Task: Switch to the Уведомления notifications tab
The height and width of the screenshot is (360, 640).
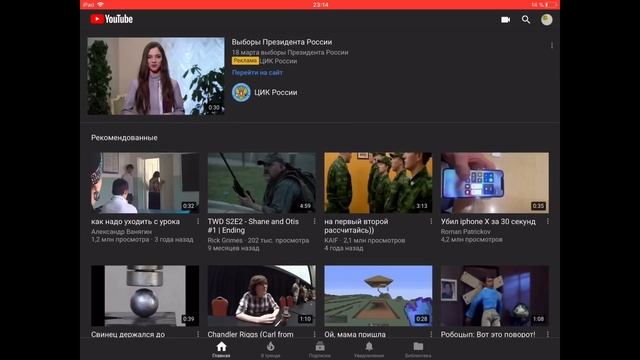Action: 369,350
